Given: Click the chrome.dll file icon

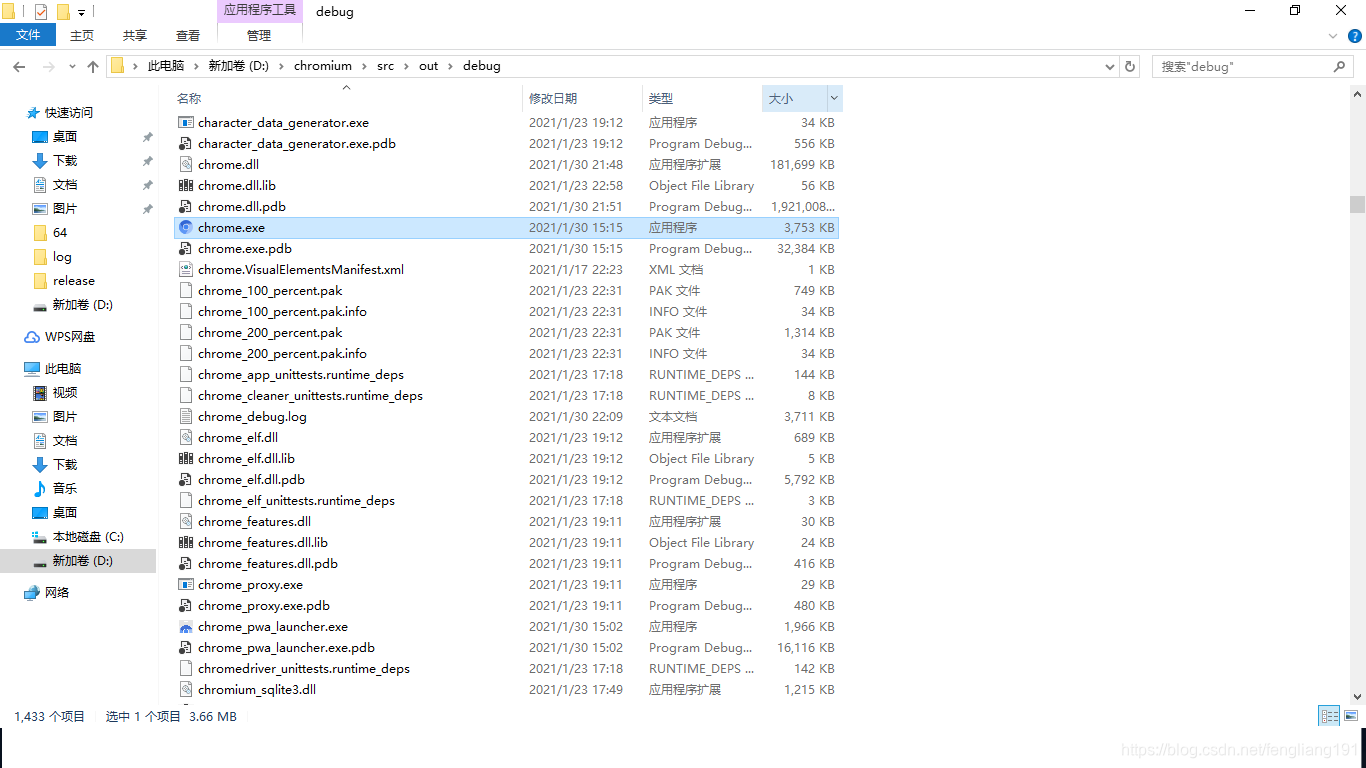Looking at the screenshot, I should (185, 164).
